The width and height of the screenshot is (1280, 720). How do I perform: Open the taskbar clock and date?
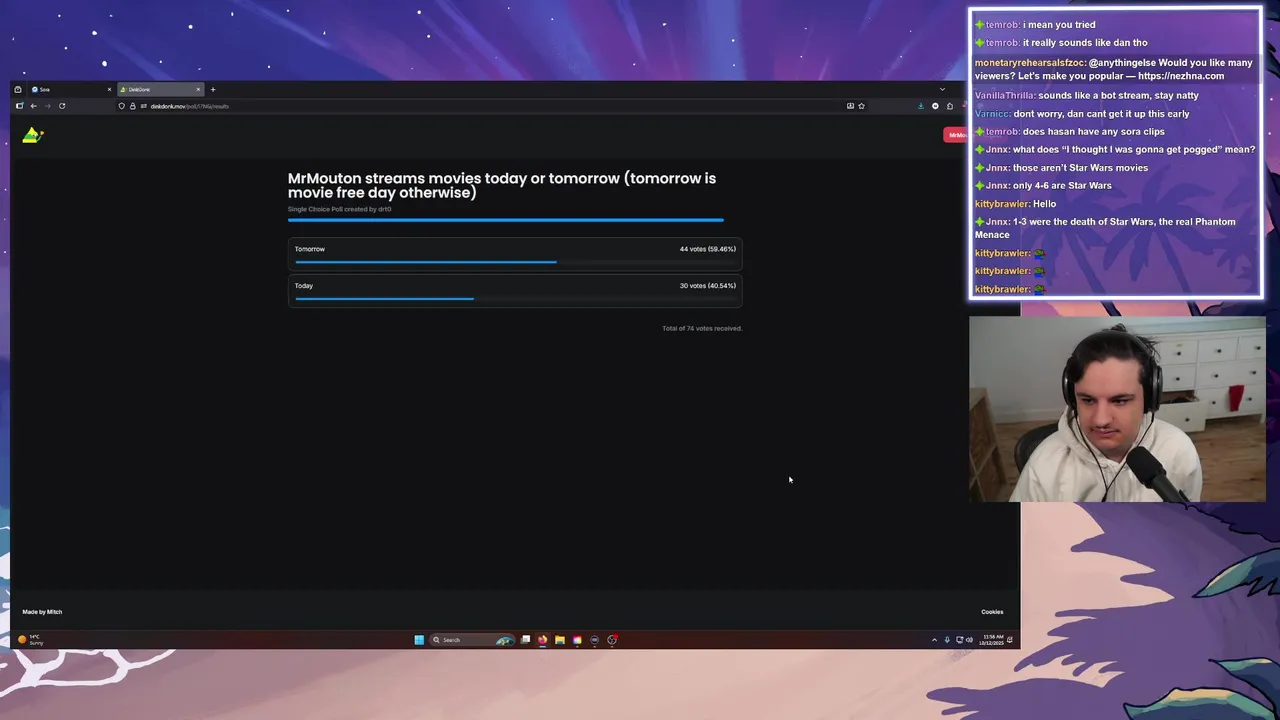click(991, 640)
